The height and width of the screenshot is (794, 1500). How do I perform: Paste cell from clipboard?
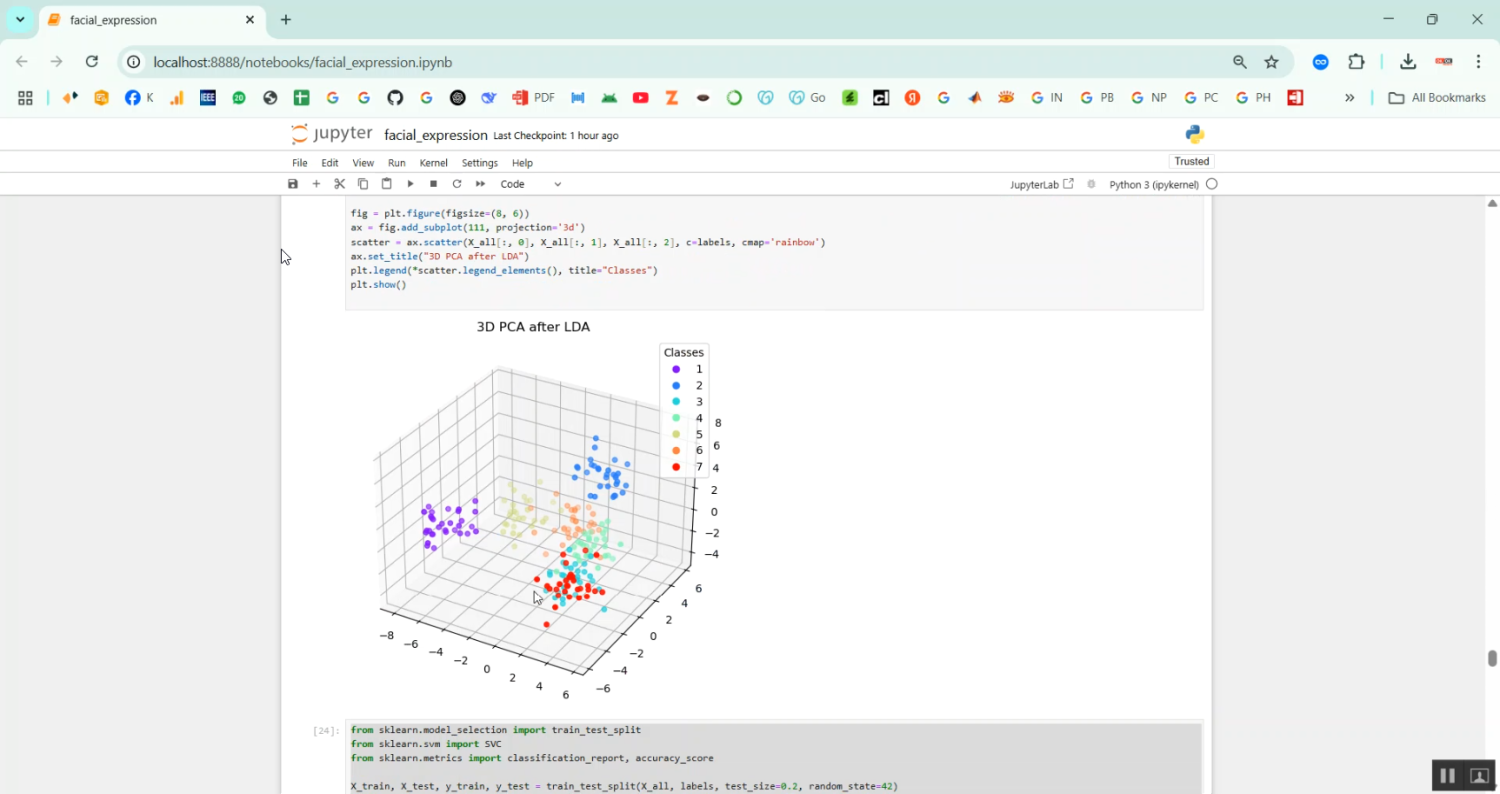click(387, 184)
